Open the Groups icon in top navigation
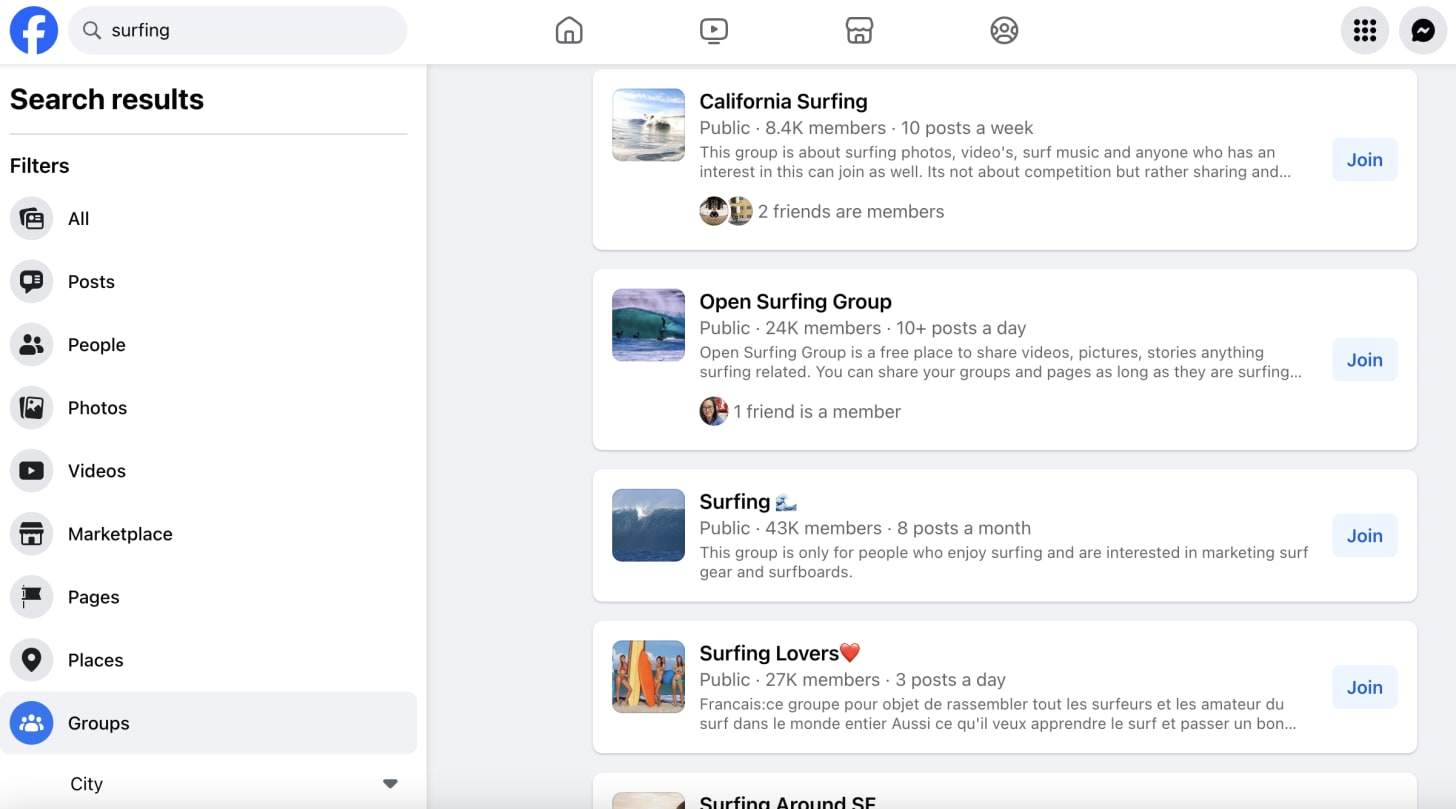The image size is (1456, 809). [x=1004, y=31]
